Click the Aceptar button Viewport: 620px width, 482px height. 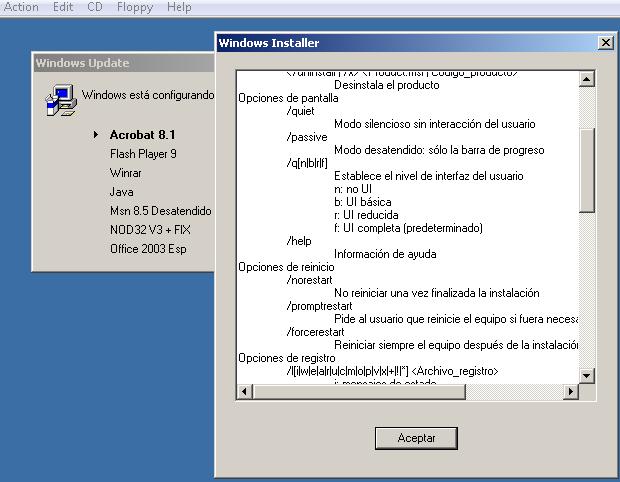tap(415, 438)
